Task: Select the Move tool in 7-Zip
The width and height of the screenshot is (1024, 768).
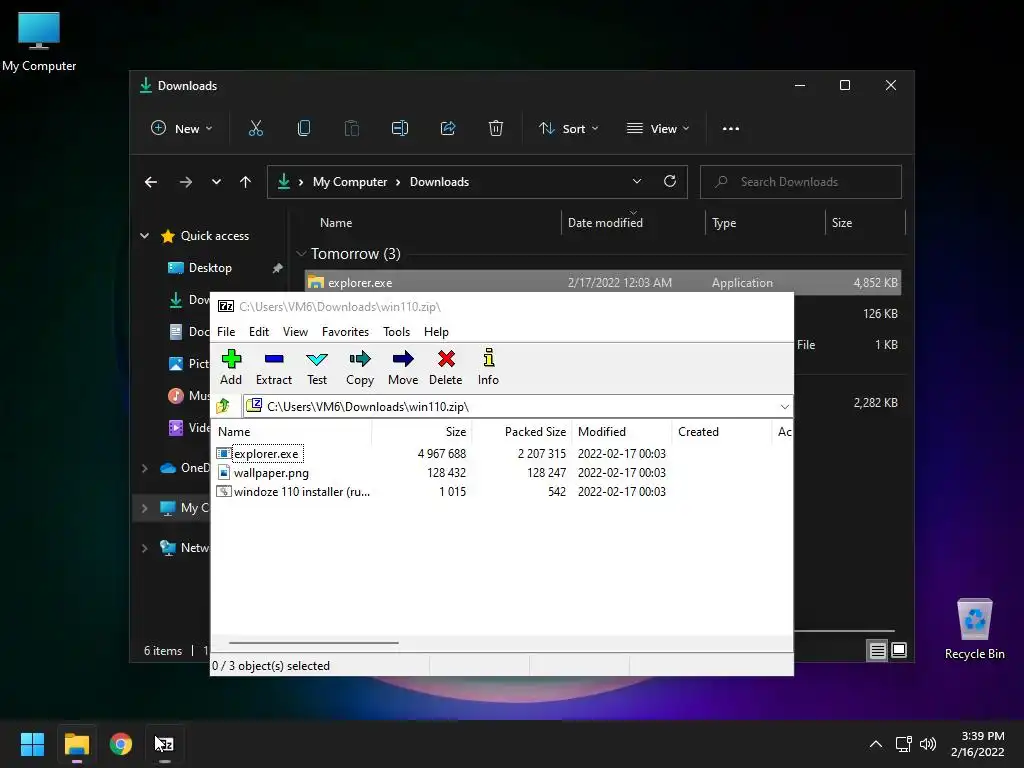Action: pyautogui.click(x=403, y=367)
